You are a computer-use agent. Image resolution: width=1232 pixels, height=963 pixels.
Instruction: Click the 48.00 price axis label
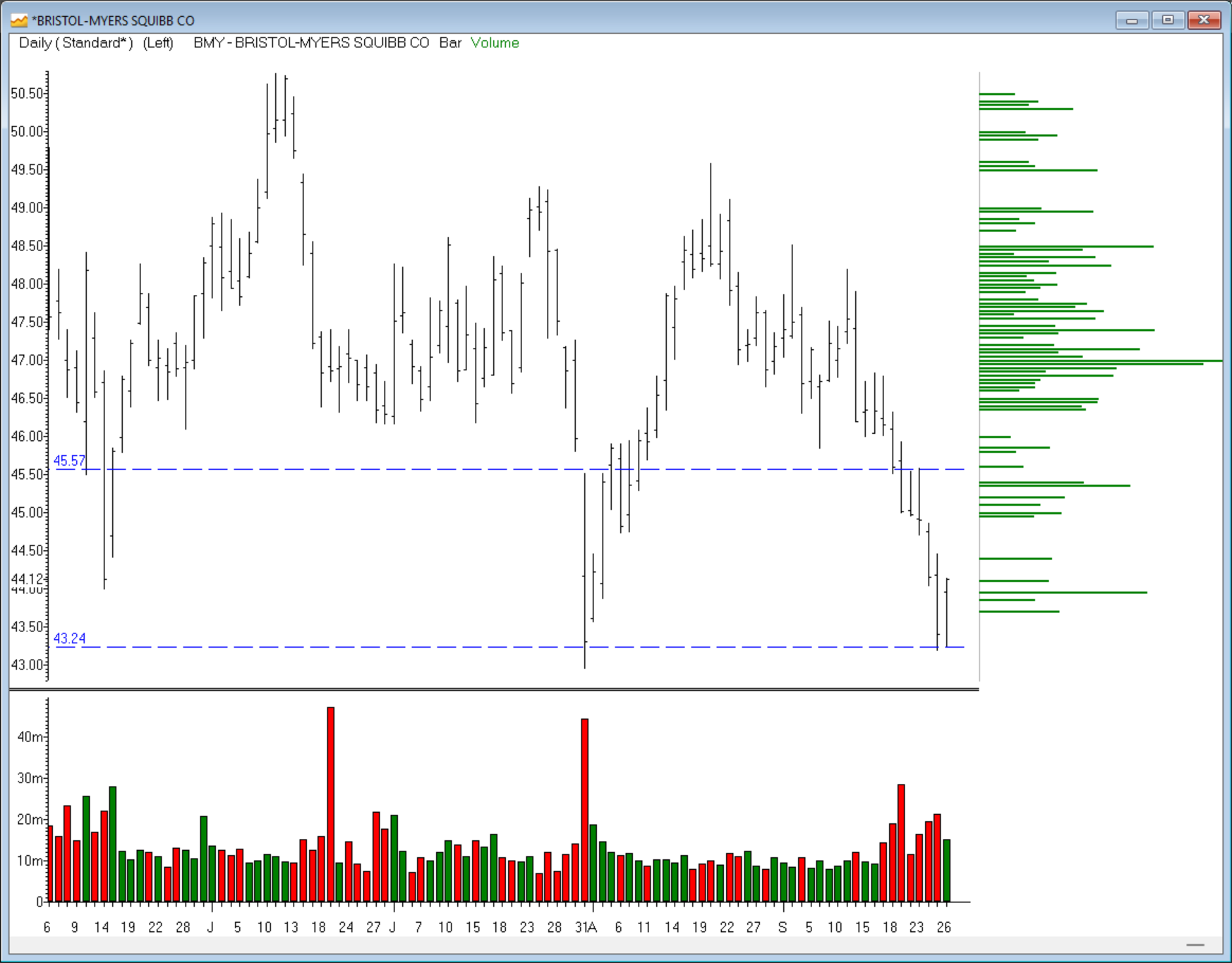point(27,284)
